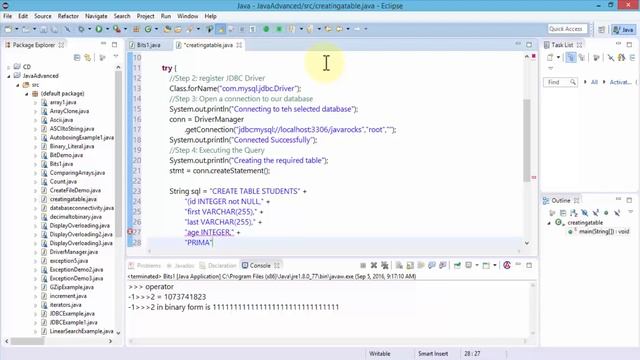
Task: Click the Activate link in Task List
Action: [x=620, y=82]
